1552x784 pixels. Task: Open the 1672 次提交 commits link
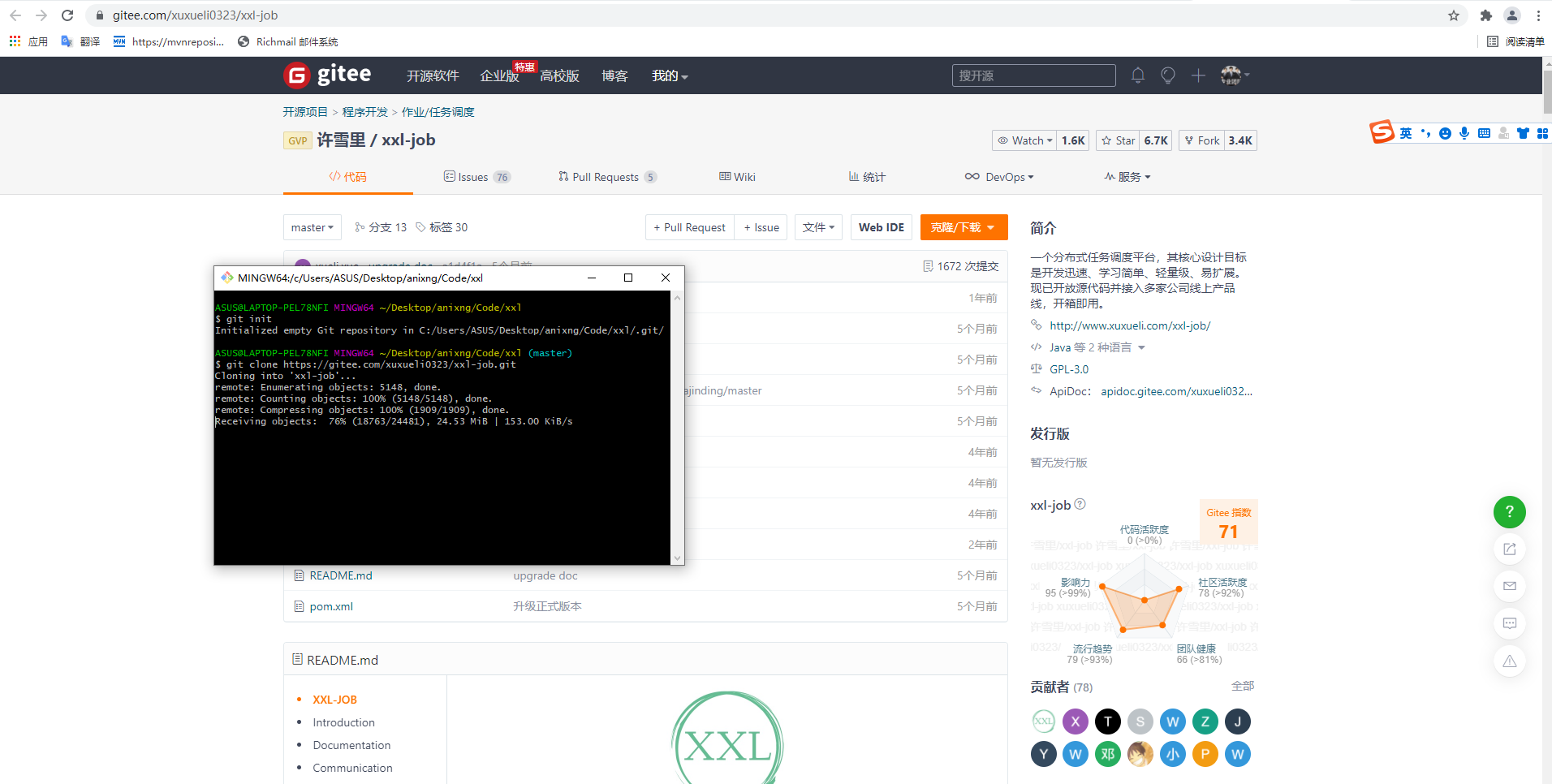(x=961, y=266)
